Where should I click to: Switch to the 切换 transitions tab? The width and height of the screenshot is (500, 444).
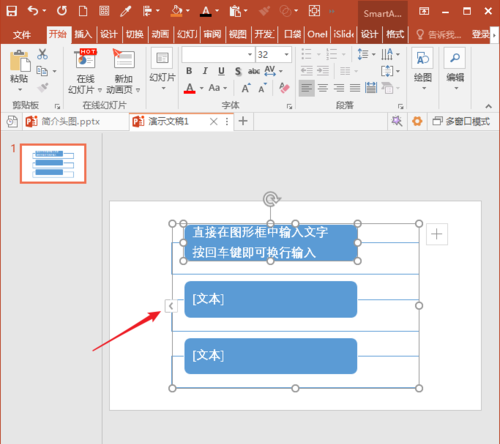click(135, 34)
